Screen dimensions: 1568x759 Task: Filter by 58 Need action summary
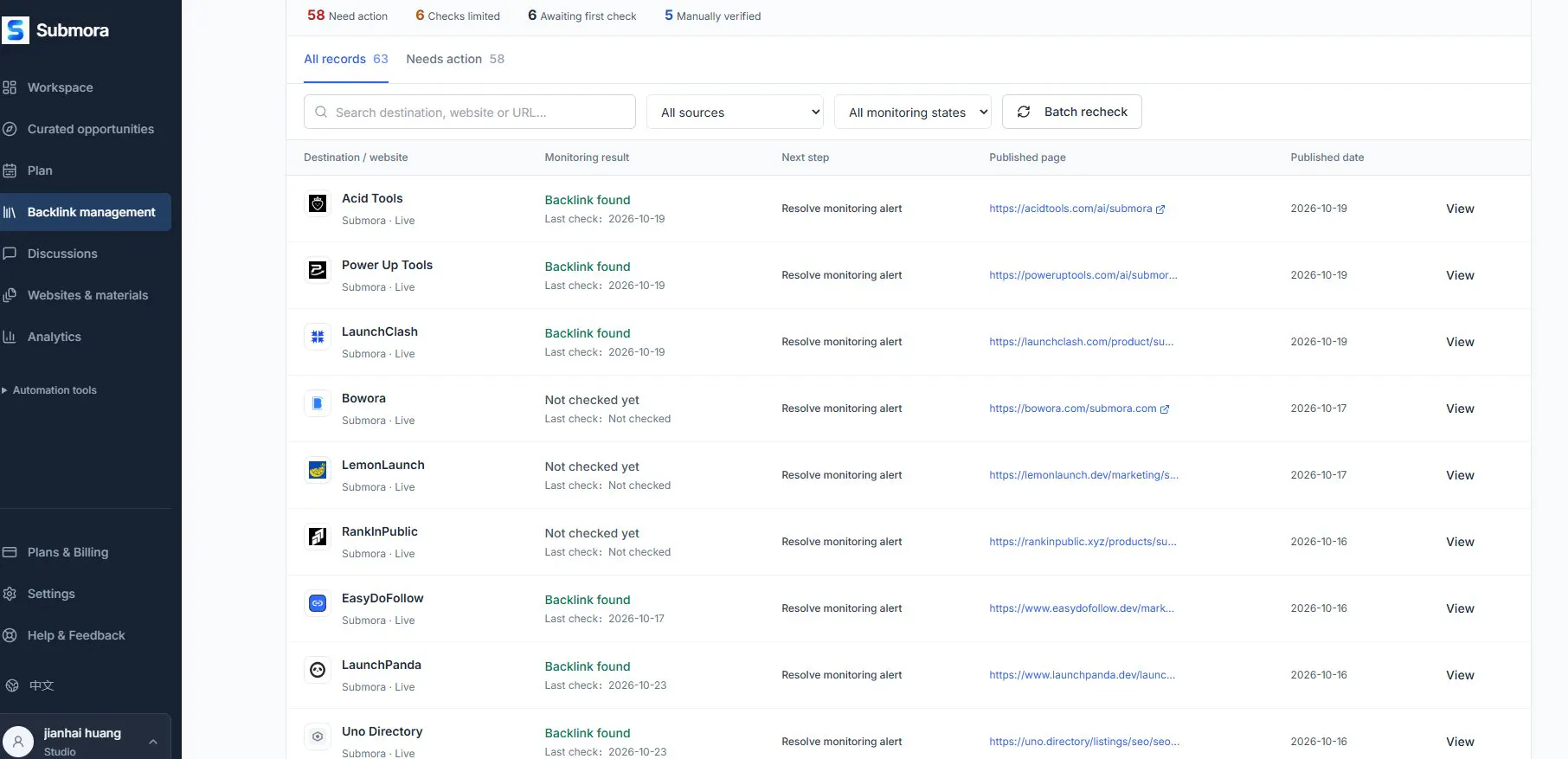tap(347, 16)
